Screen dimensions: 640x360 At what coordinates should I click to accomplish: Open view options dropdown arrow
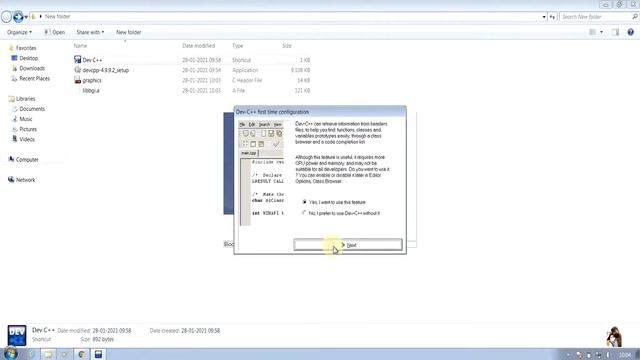pos(601,32)
